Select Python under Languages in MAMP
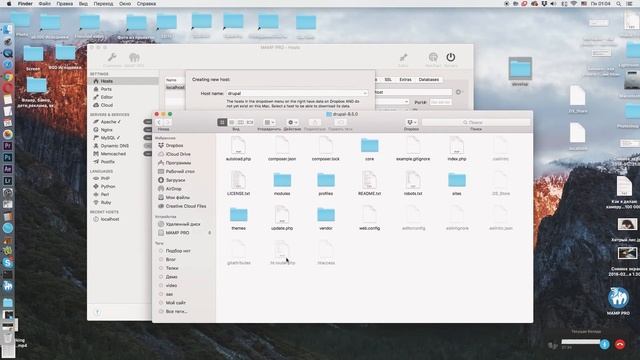640x360 pixels. pyautogui.click(x=108, y=186)
